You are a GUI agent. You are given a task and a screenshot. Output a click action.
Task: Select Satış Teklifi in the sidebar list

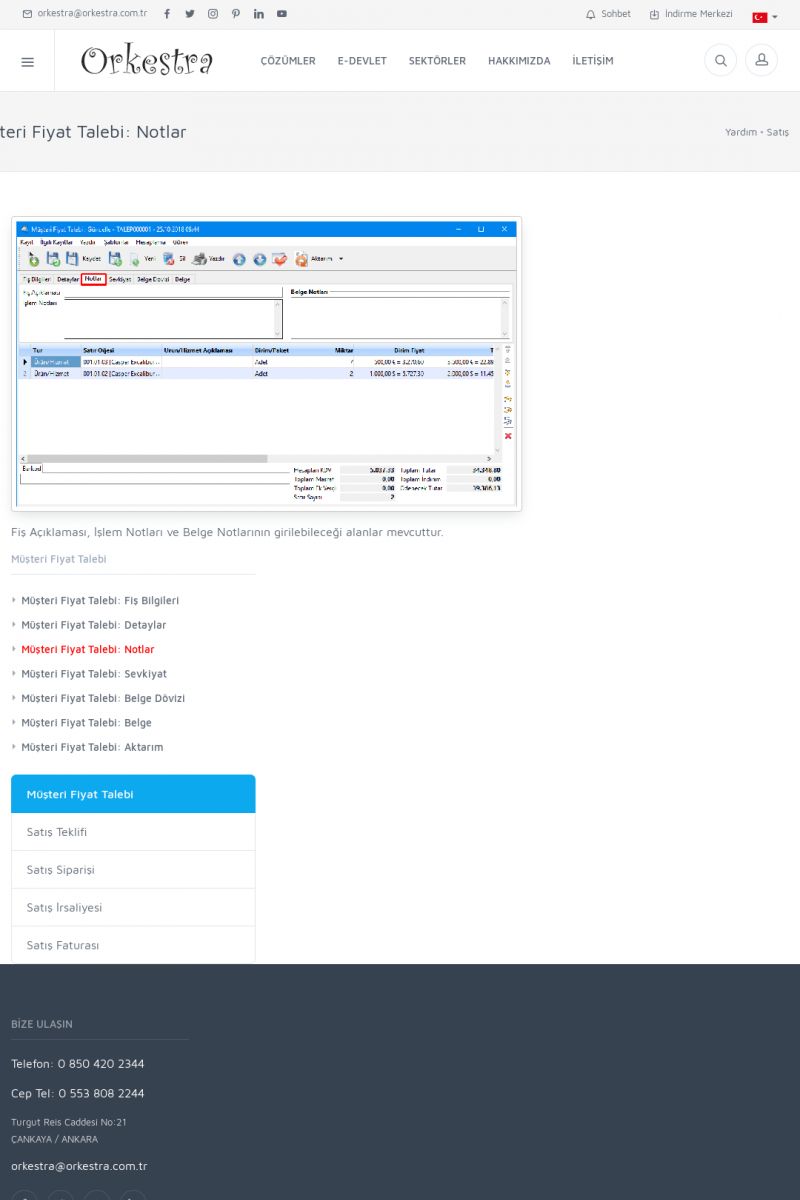coord(57,832)
